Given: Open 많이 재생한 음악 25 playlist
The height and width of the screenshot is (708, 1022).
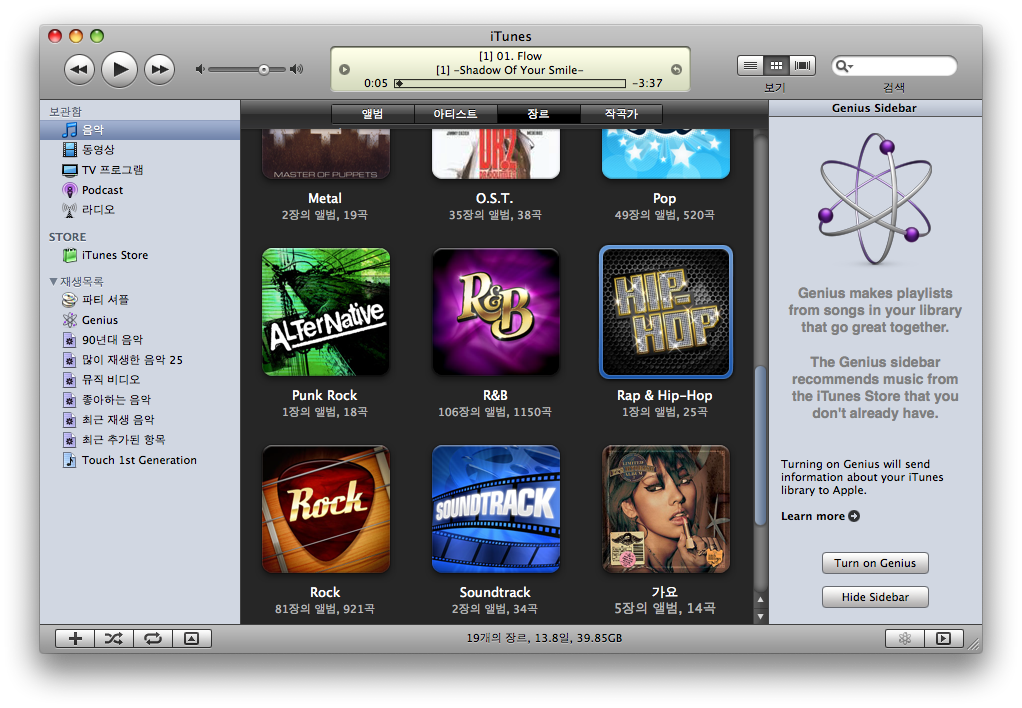Looking at the screenshot, I should (139, 360).
